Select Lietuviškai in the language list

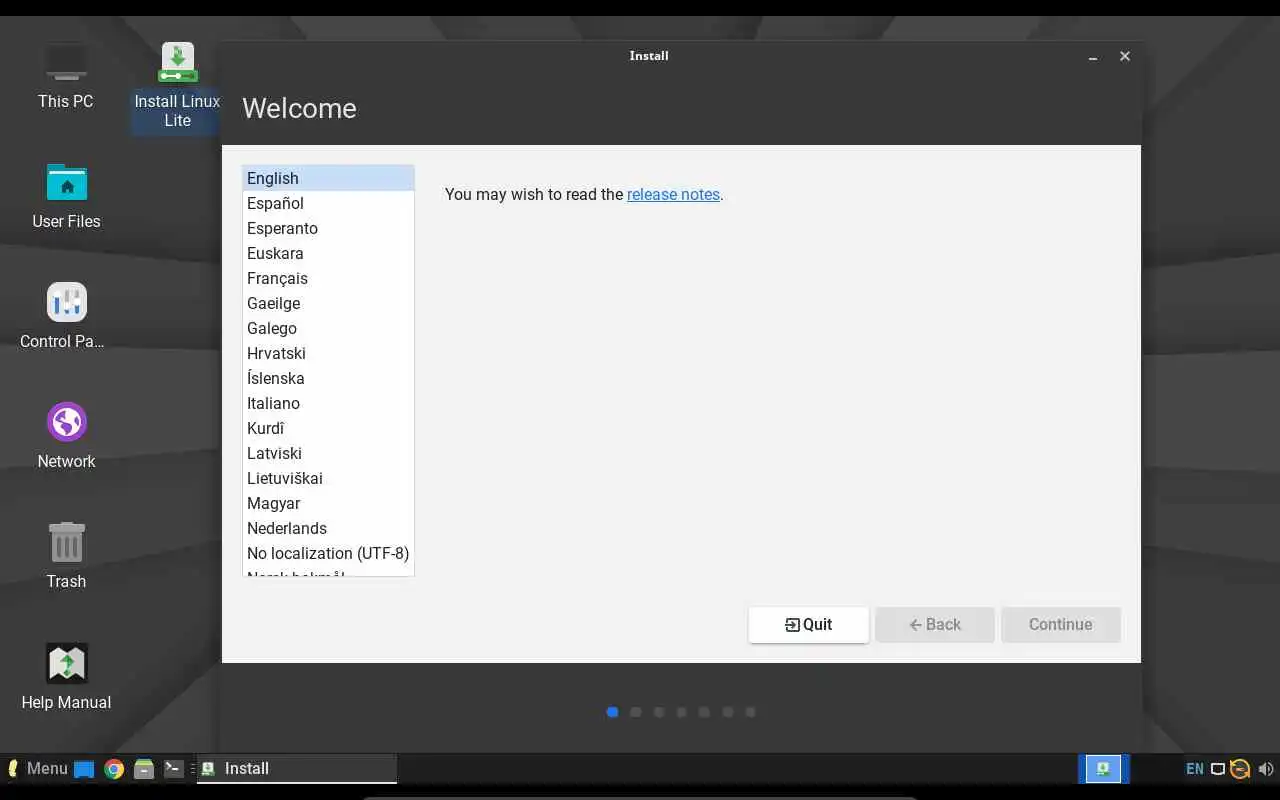tap(328, 478)
